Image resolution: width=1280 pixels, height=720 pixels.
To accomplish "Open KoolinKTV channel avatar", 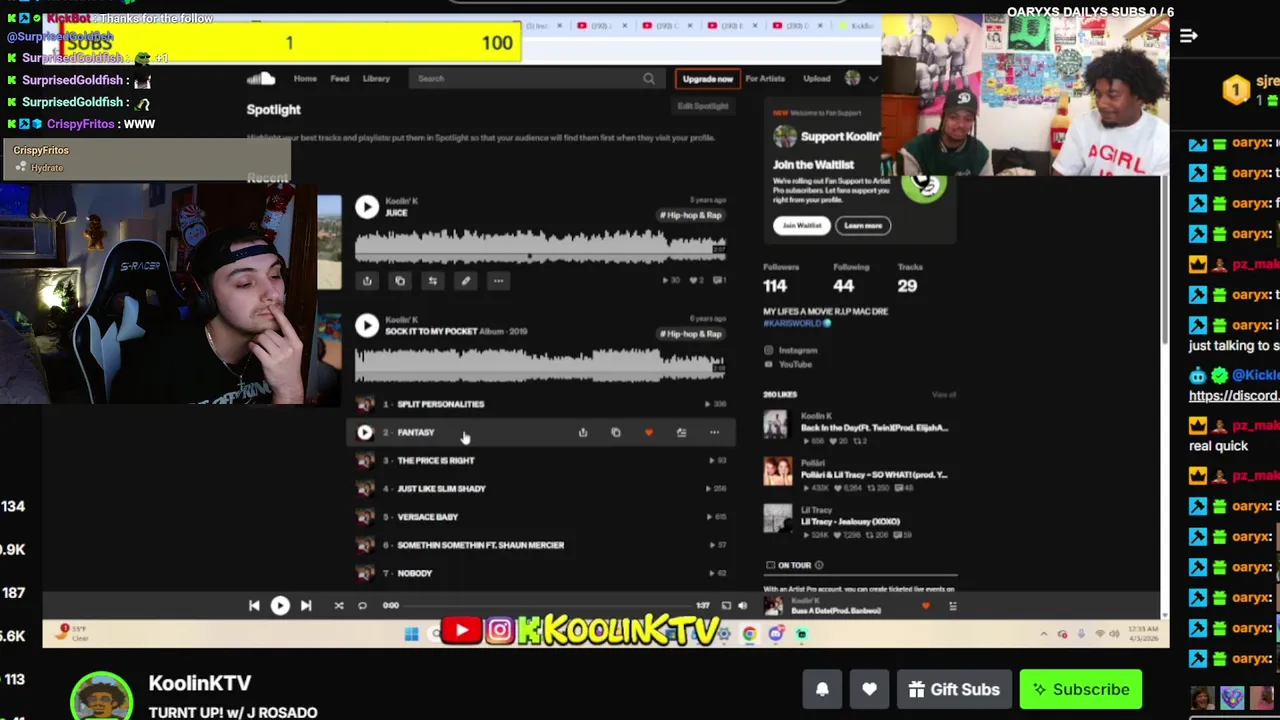I will 101,696.
